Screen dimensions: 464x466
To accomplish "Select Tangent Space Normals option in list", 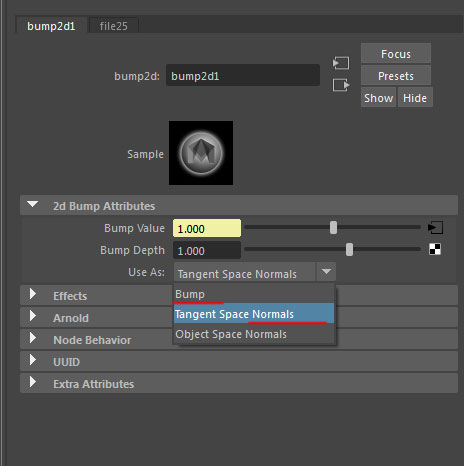I will coord(254,313).
